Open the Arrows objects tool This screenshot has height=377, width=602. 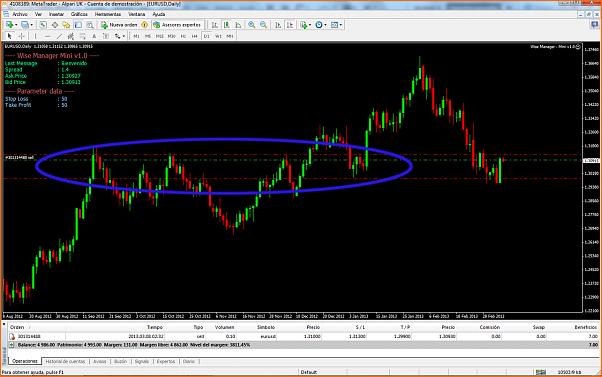point(117,36)
